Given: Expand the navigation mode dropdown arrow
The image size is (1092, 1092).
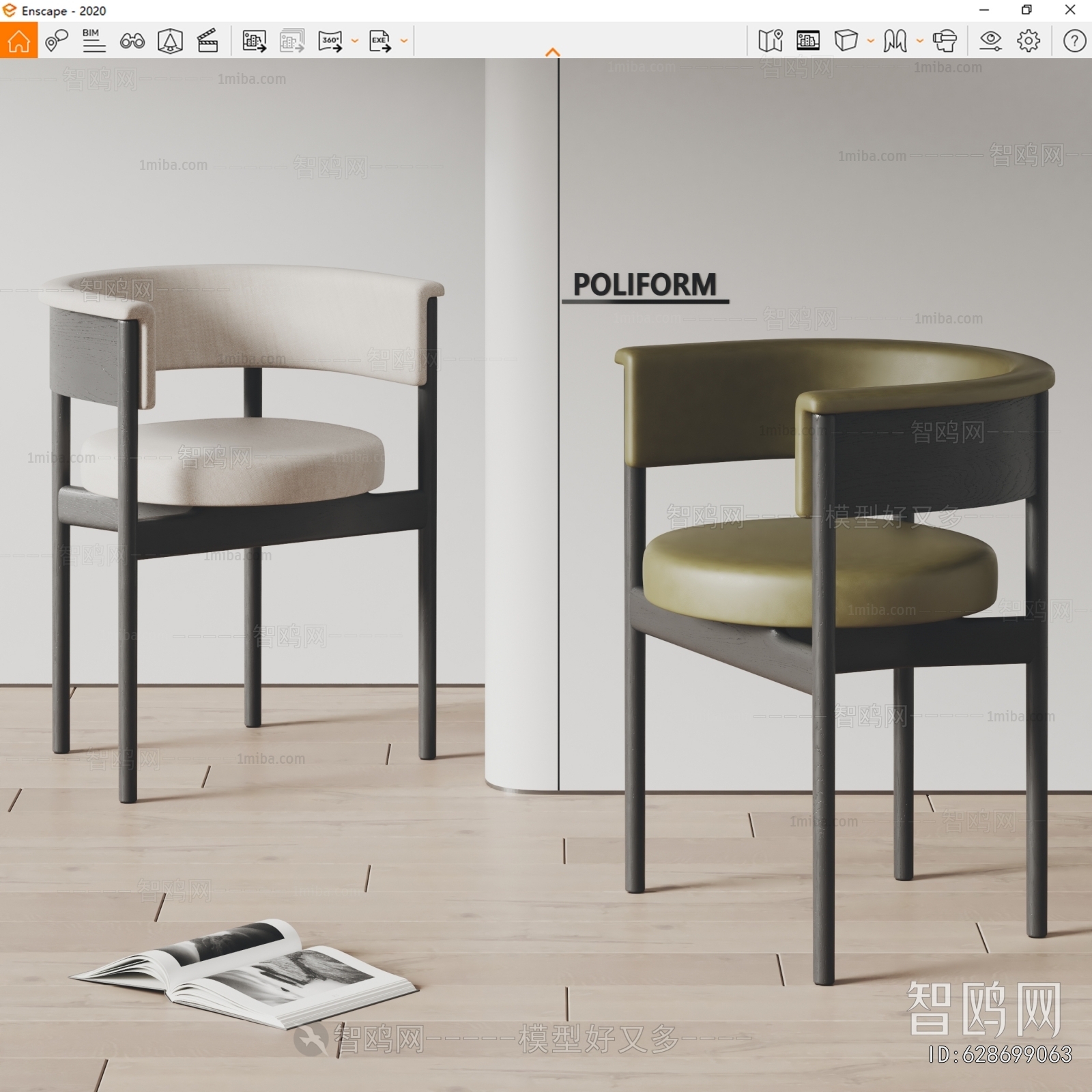Looking at the screenshot, I should pos(919,41).
